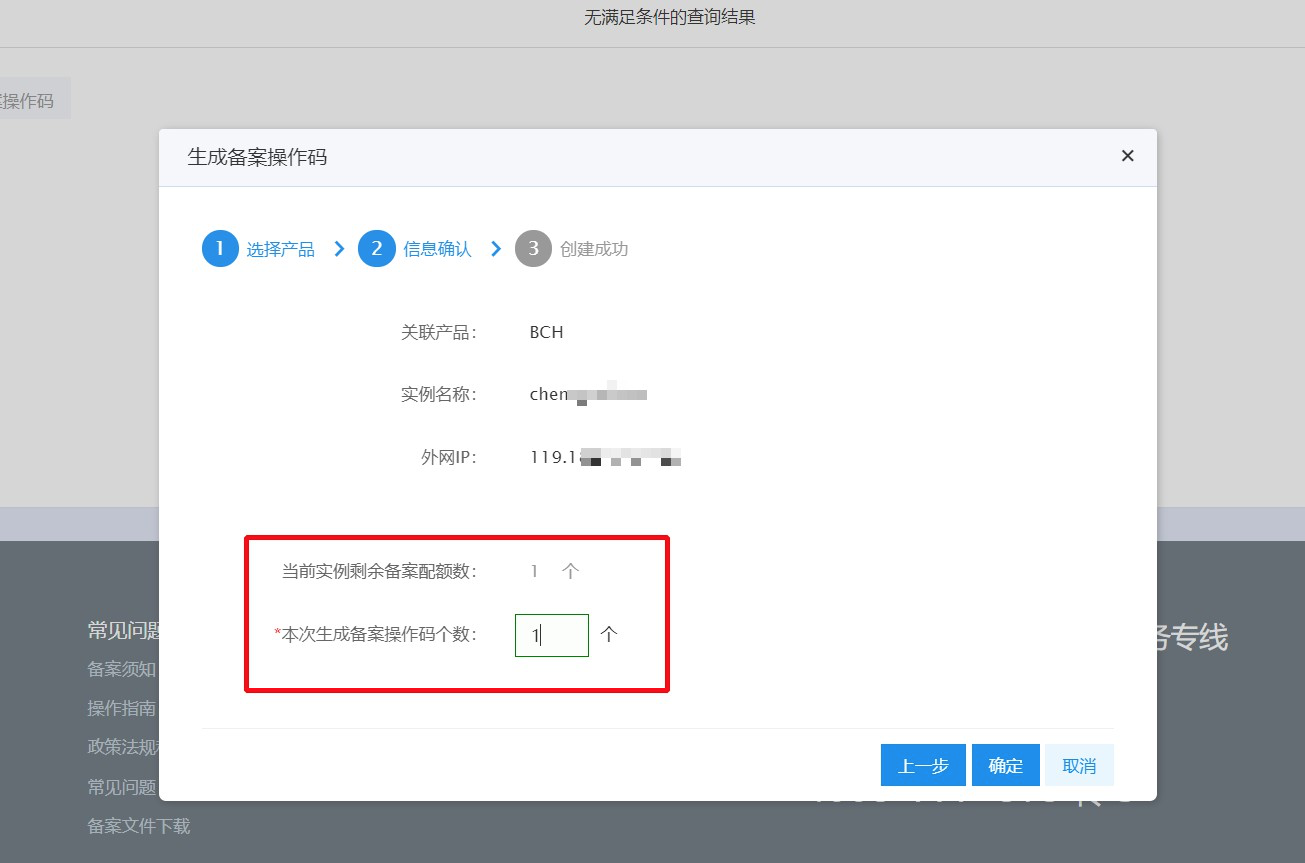Open 备案须知 link in footer
Image resolution: width=1305 pixels, height=863 pixels.
tap(122, 670)
